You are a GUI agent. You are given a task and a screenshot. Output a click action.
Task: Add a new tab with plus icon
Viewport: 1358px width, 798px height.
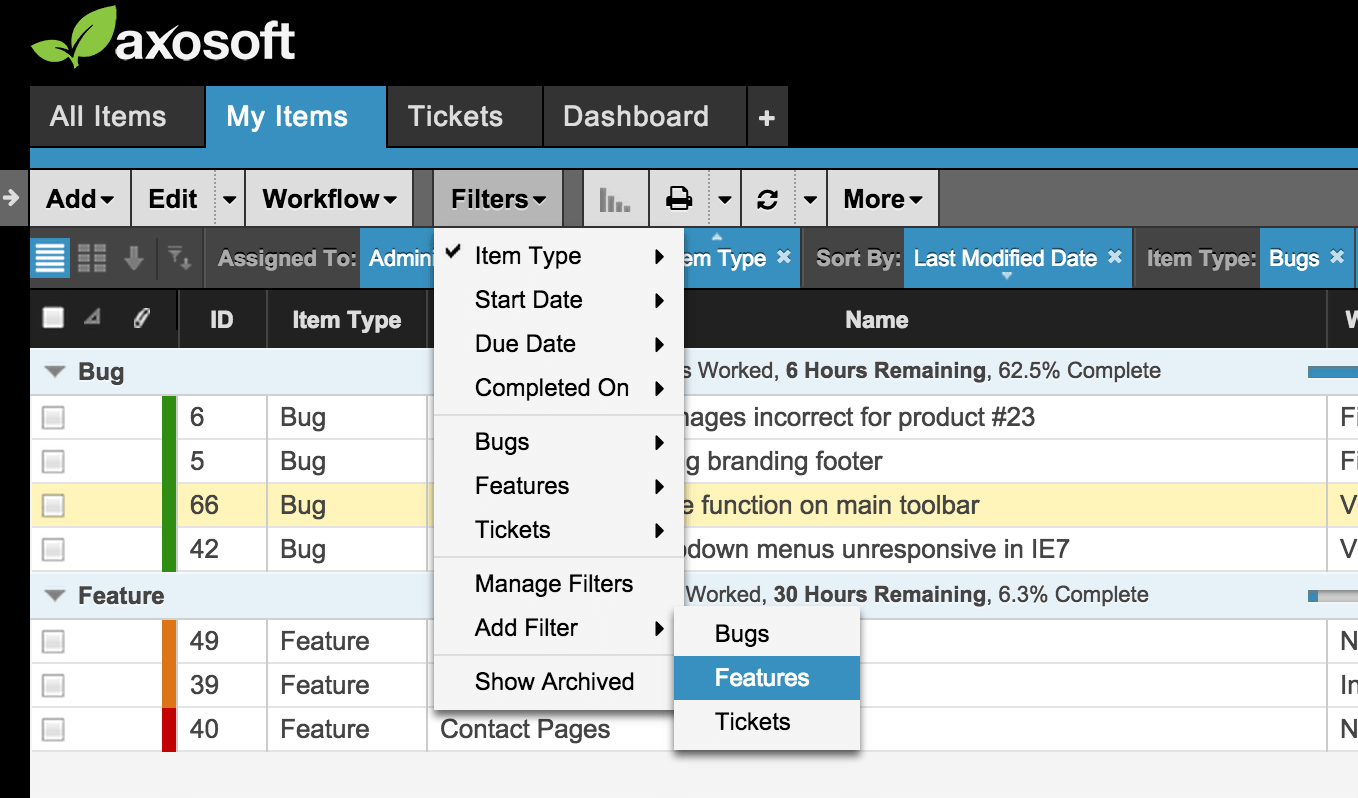point(767,118)
